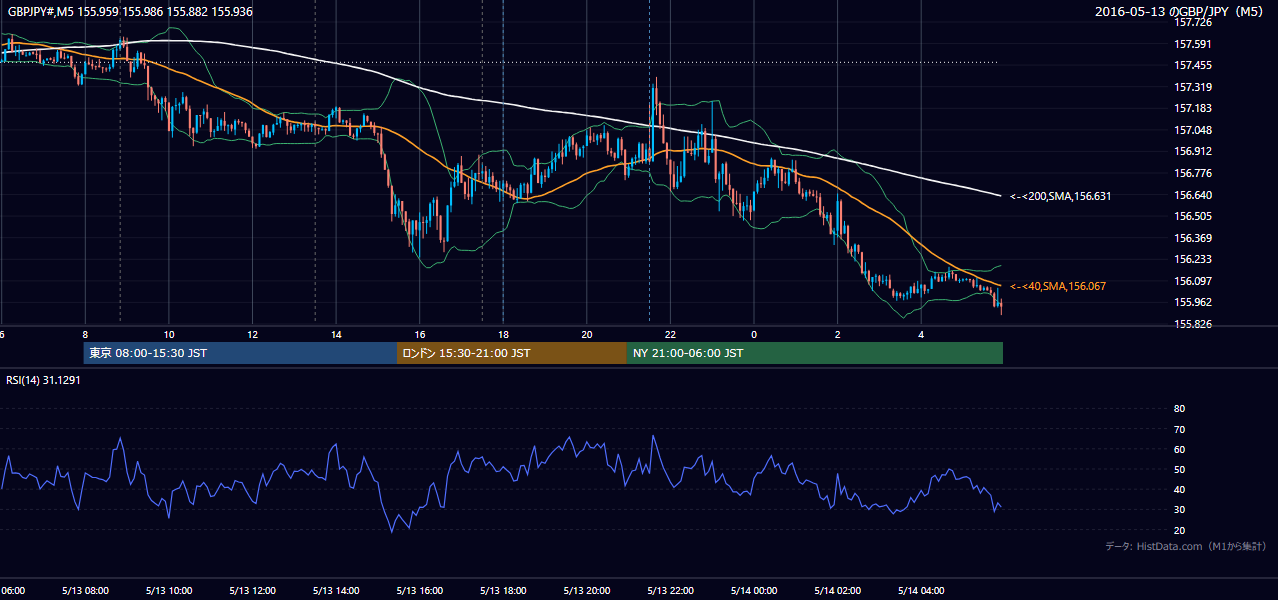This screenshot has width=1278, height=600.
Task: Click RSI scale value 20
Action: pos(1179,530)
